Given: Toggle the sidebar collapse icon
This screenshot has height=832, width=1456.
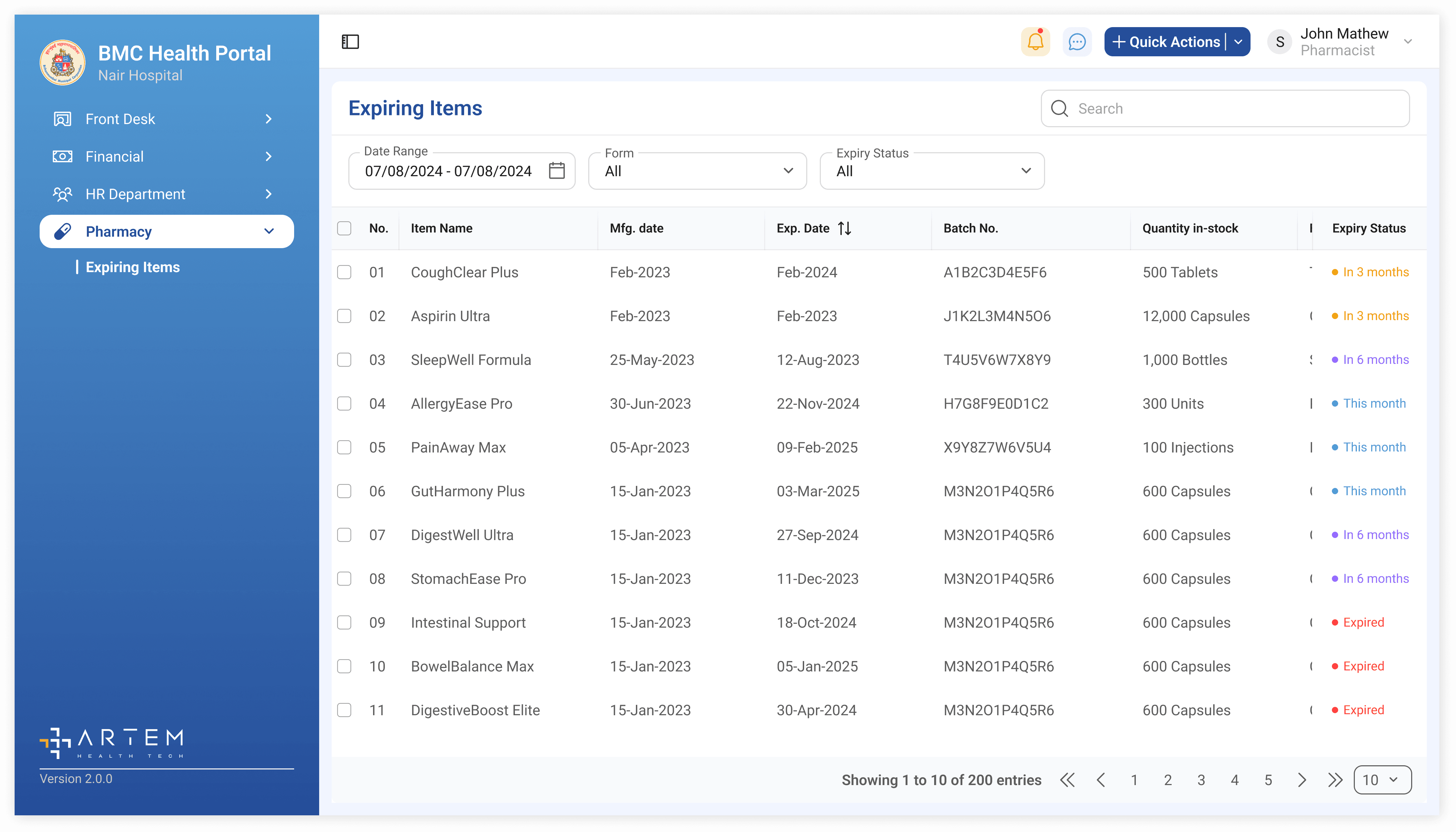Looking at the screenshot, I should (x=350, y=42).
